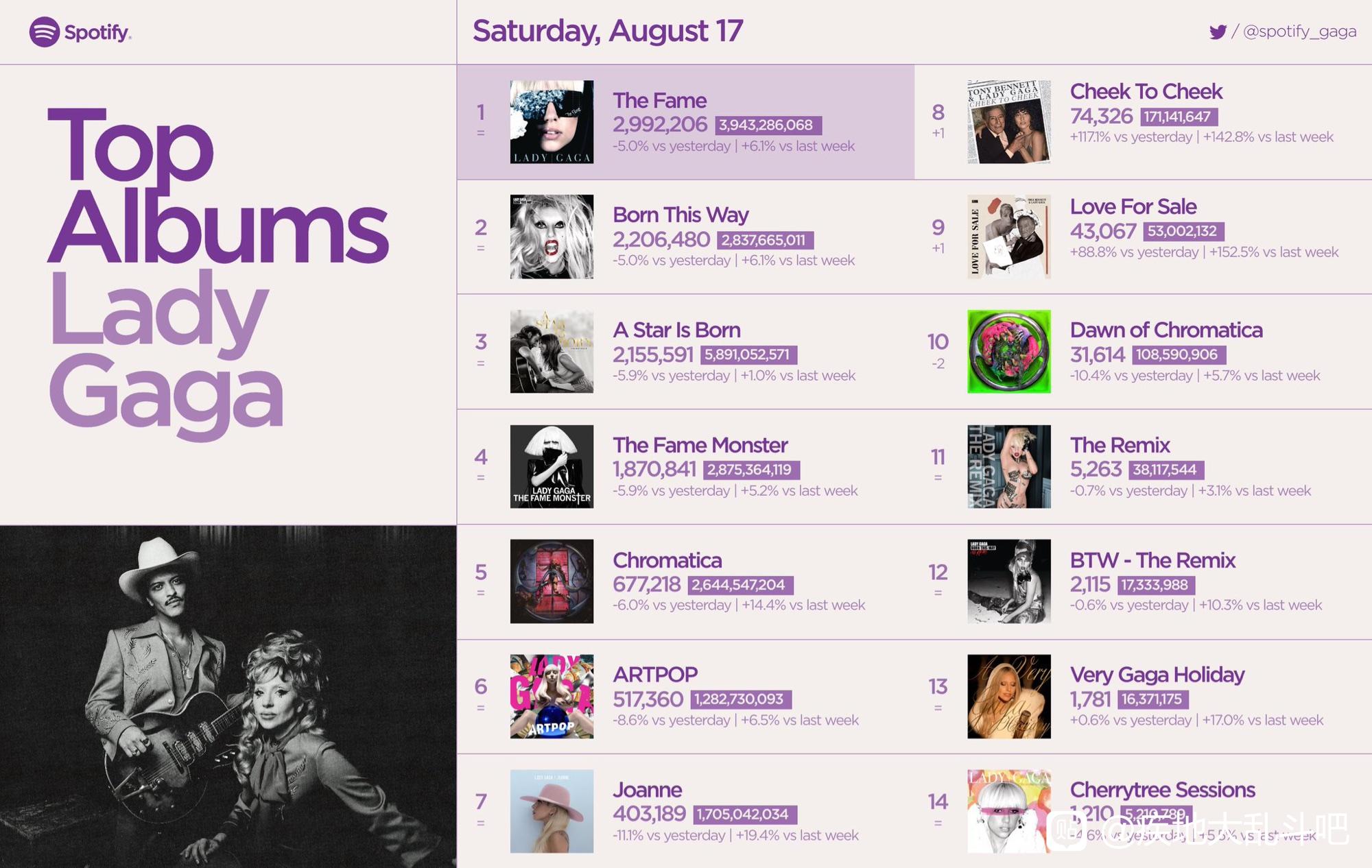Image resolution: width=1372 pixels, height=868 pixels.
Task: Click the Twitter bird icon
Action: pos(1218,32)
